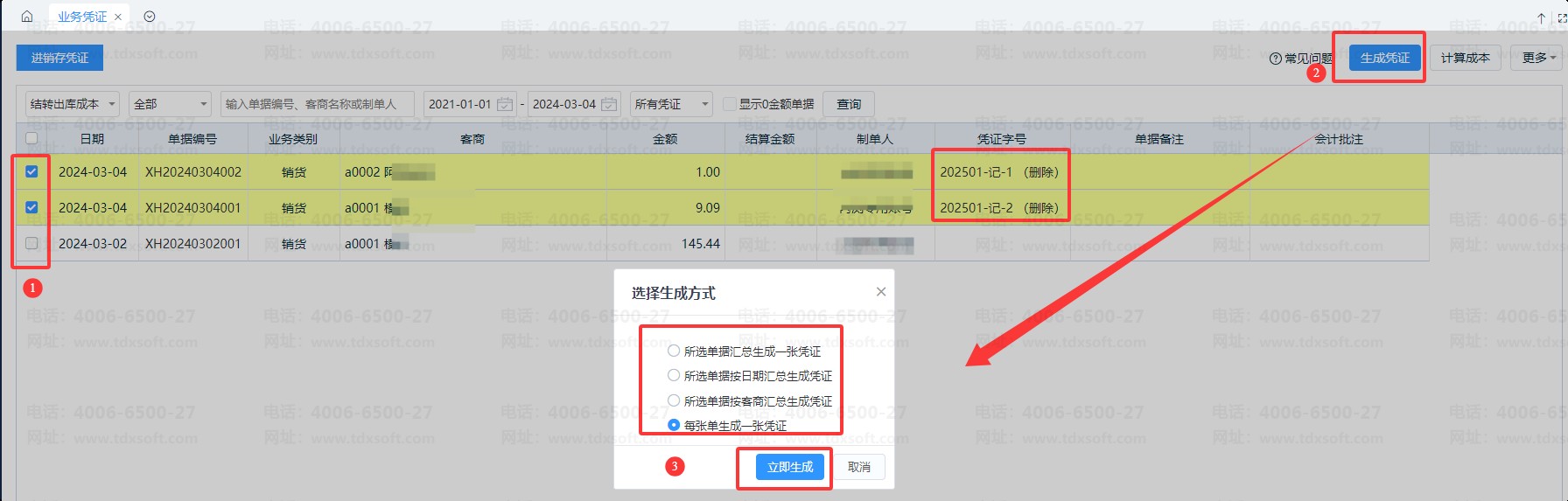Click the 取消 button

[x=859, y=467]
